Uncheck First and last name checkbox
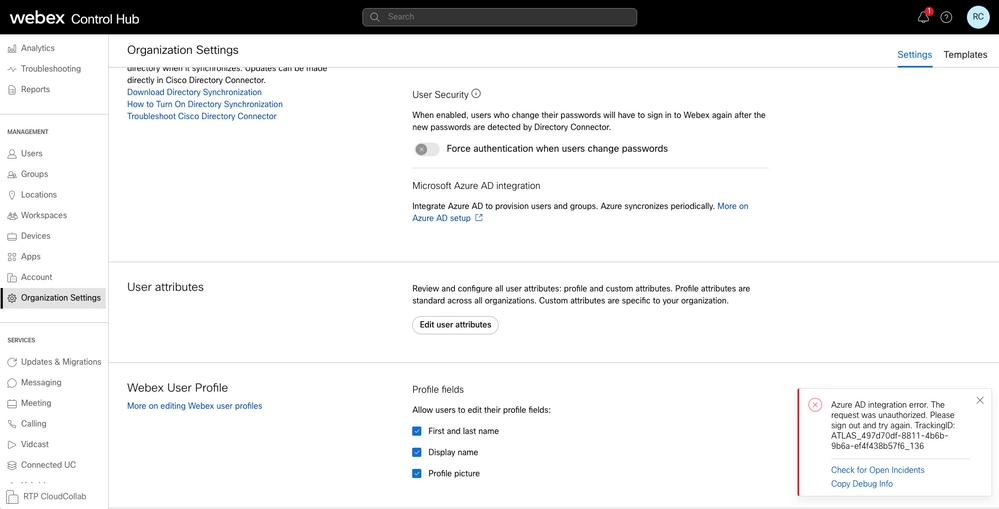Screen dimensions: 999x509 tap(417, 431)
